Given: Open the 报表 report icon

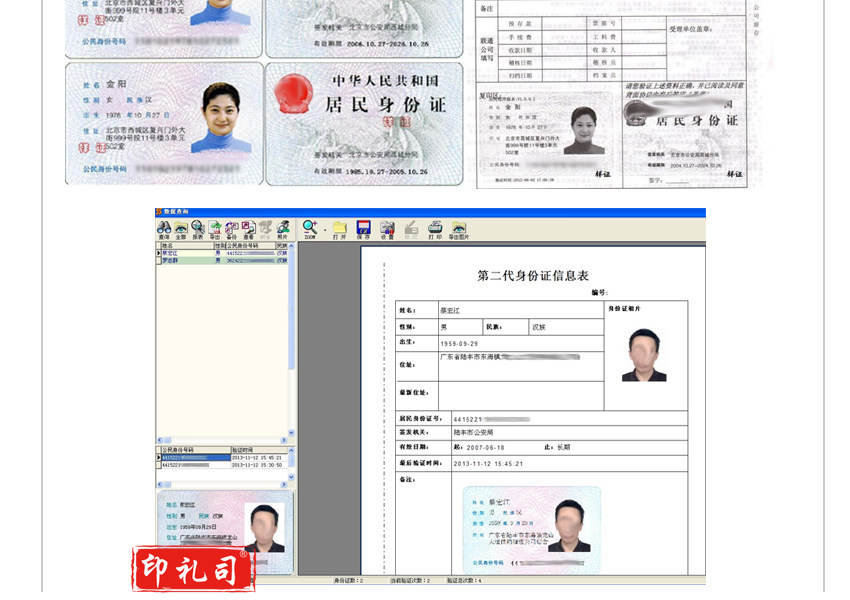Looking at the screenshot, I should coord(197,229).
